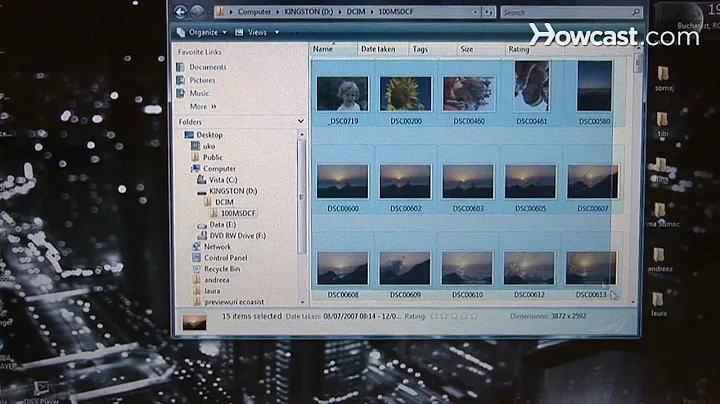This screenshot has height=404, width=720.
Task: Select the DSC00605 sunset thumbnail
Action: click(530, 182)
